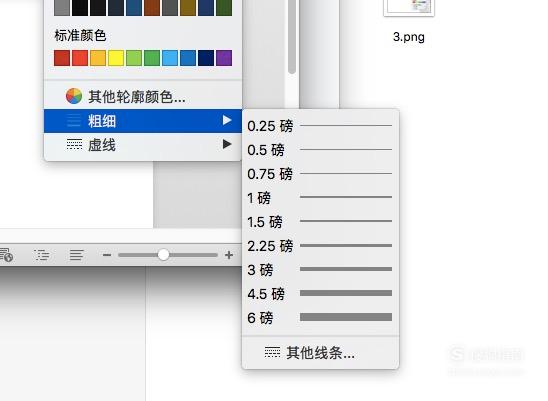
Task: Select the 0.75 磅 line weight
Action: 320,174
